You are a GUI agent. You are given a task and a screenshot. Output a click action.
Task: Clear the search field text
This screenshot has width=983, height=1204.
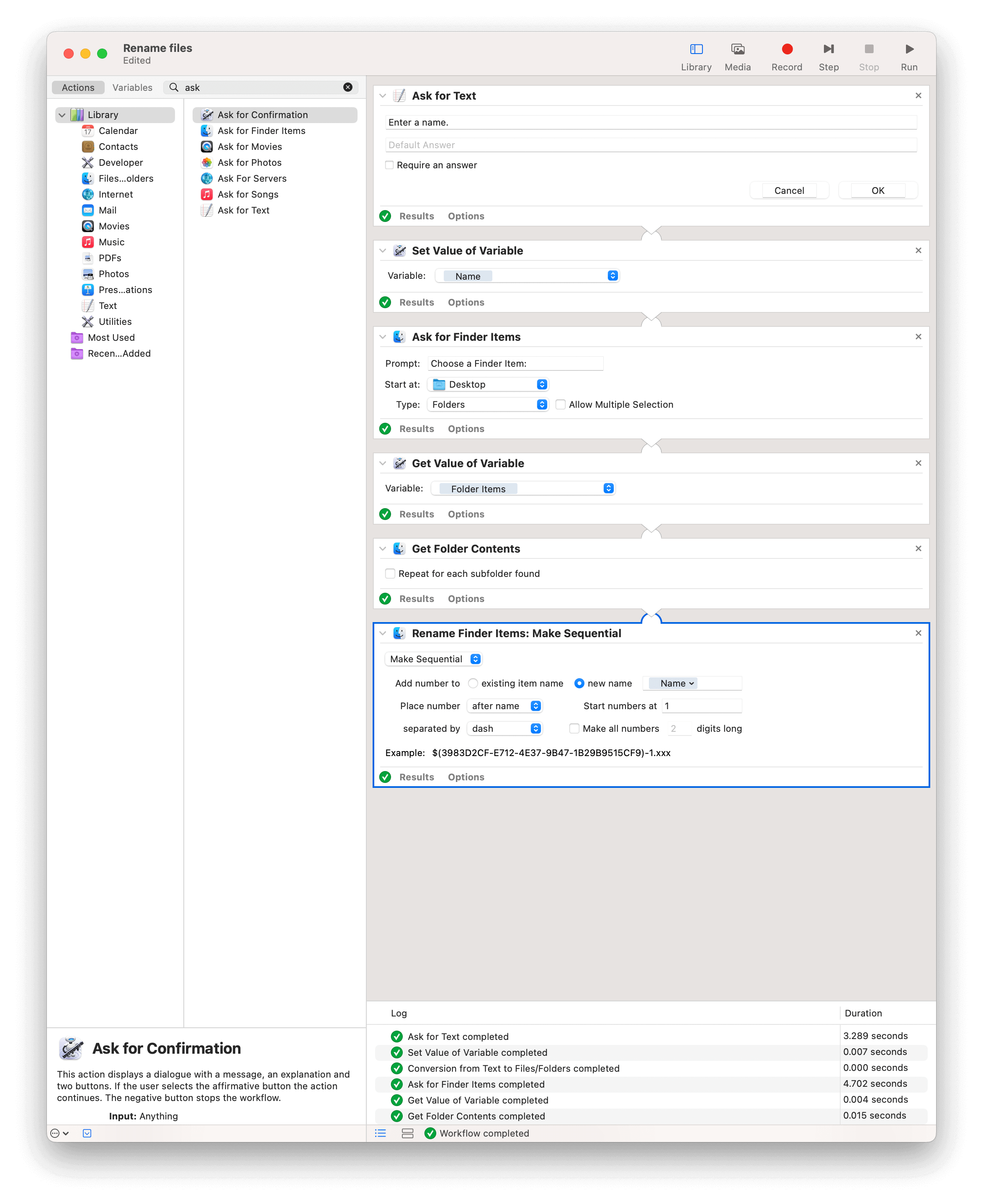coord(347,87)
